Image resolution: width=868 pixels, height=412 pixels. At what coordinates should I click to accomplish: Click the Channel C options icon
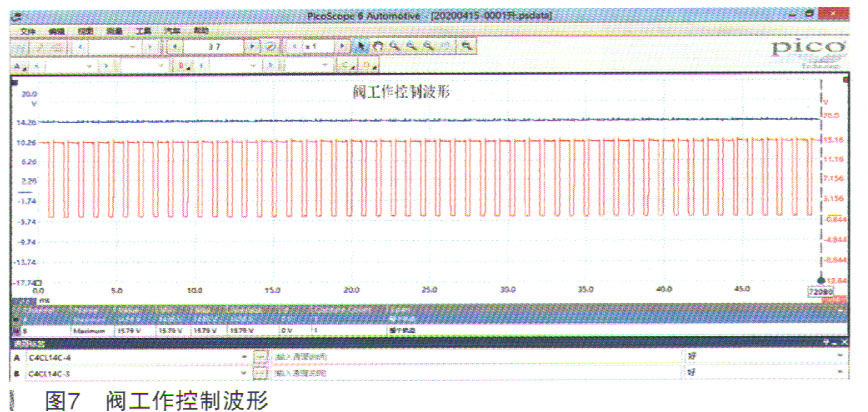[x=347, y=66]
